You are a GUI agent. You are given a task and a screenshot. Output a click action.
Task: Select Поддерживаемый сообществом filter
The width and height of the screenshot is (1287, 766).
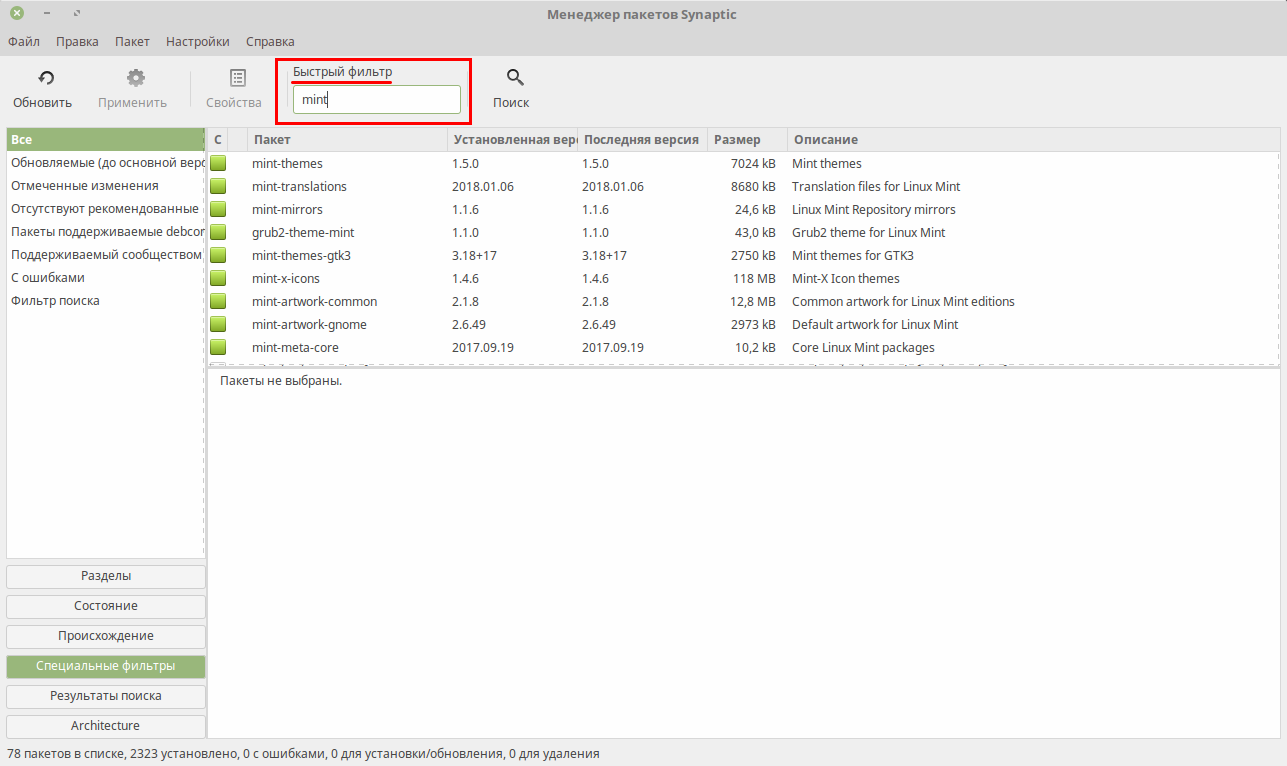coord(105,254)
